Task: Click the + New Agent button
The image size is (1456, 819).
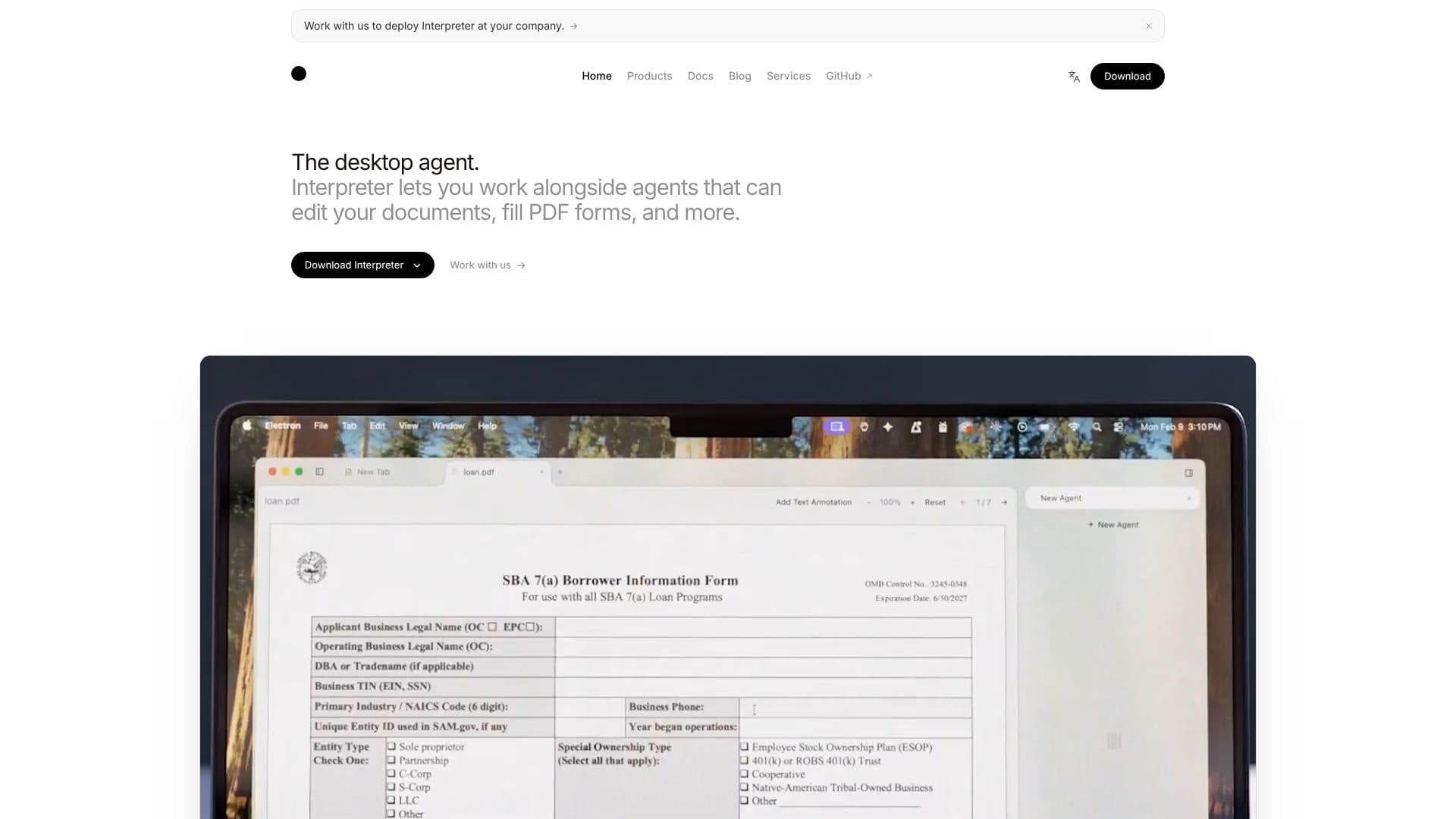Action: tap(1112, 525)
